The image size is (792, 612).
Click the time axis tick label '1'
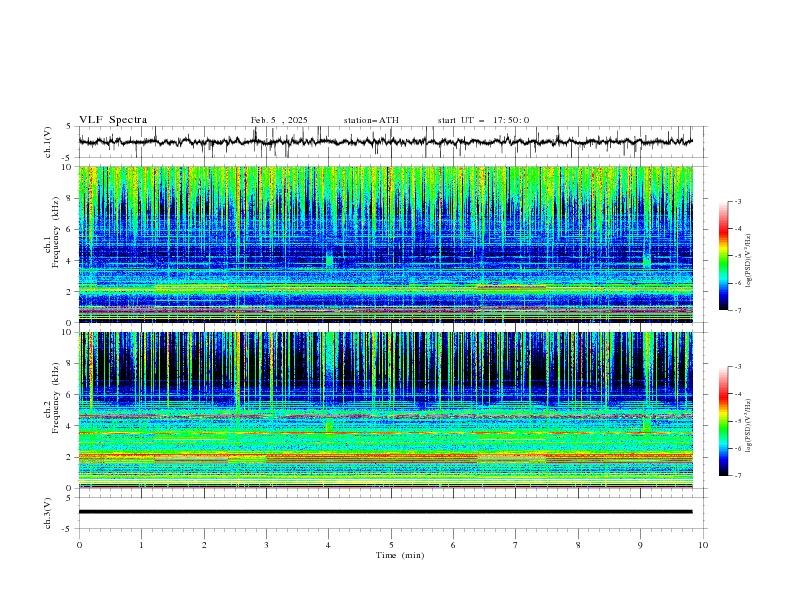pos(141,545)
